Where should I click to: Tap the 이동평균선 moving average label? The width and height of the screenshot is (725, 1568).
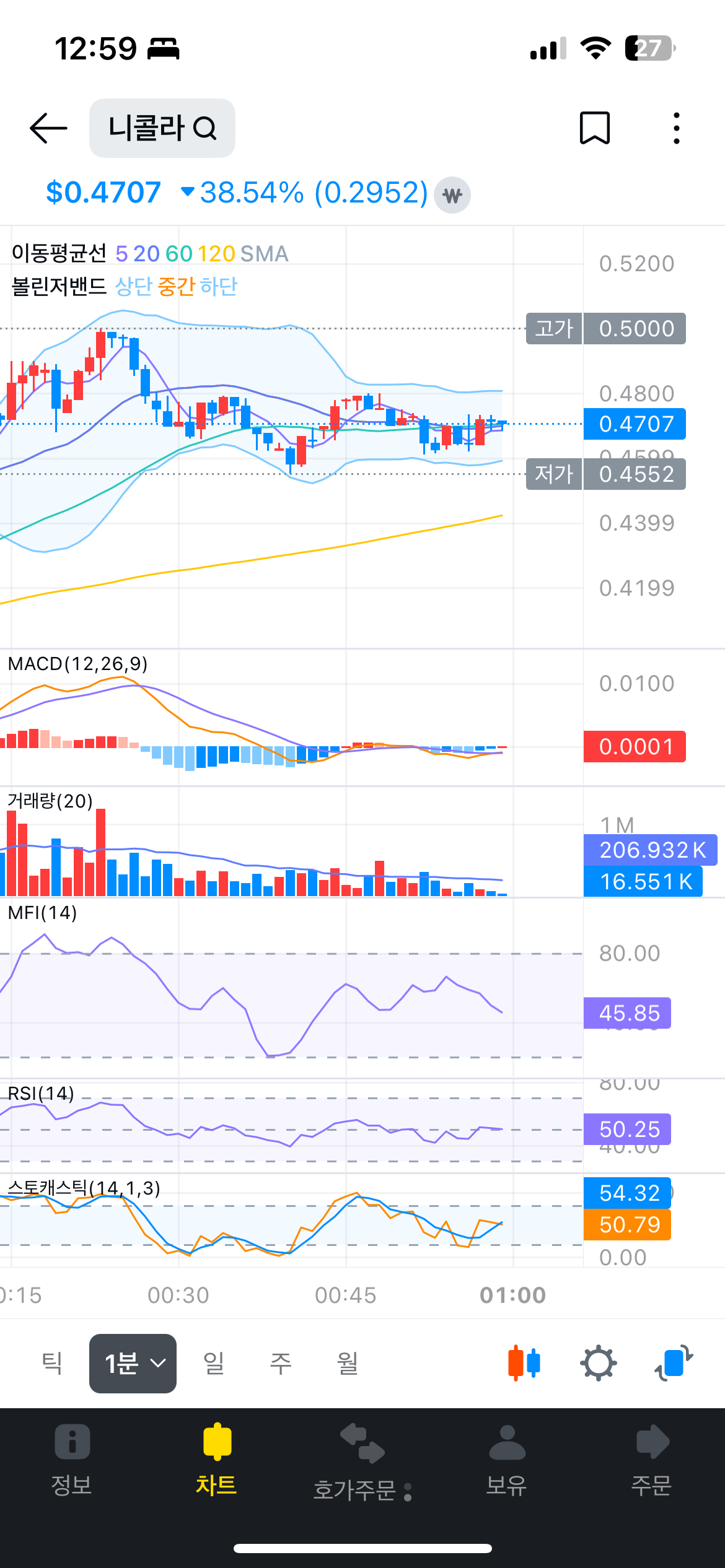(x=59, y=253)
